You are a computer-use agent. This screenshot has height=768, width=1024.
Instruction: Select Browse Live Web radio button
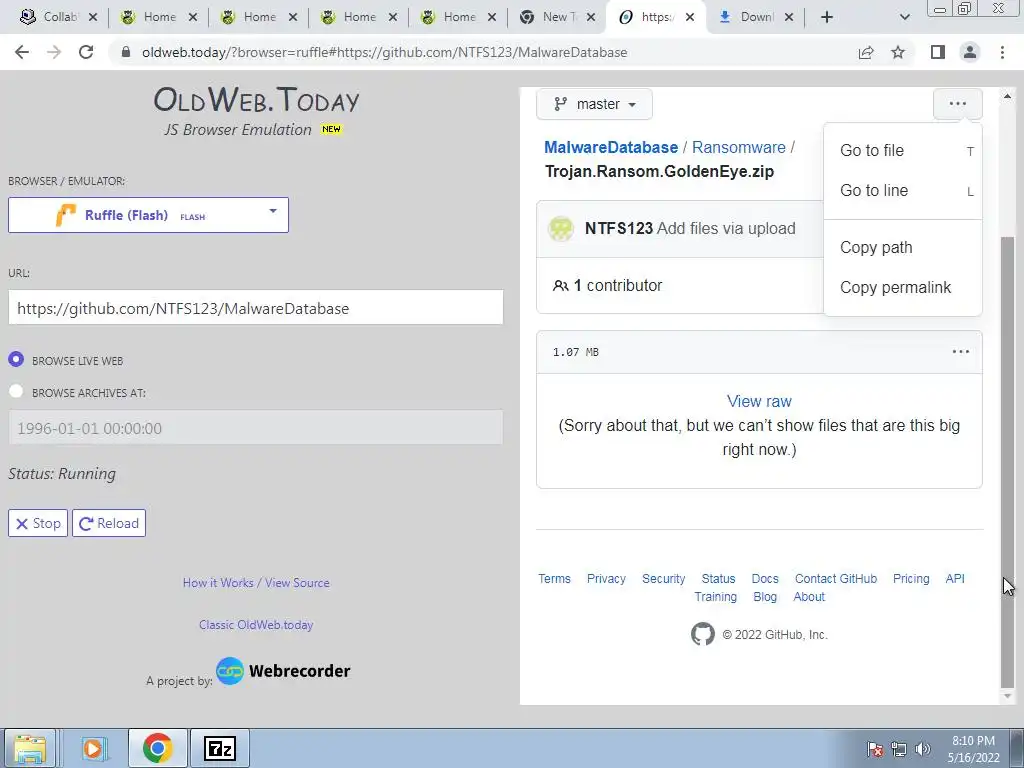pos(16,359)
